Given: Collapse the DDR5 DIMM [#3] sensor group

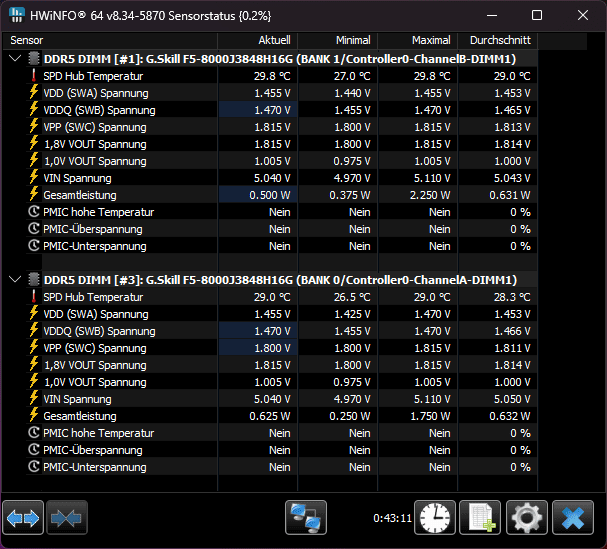Looking at the screenshot, I should (x=15, y=280).
